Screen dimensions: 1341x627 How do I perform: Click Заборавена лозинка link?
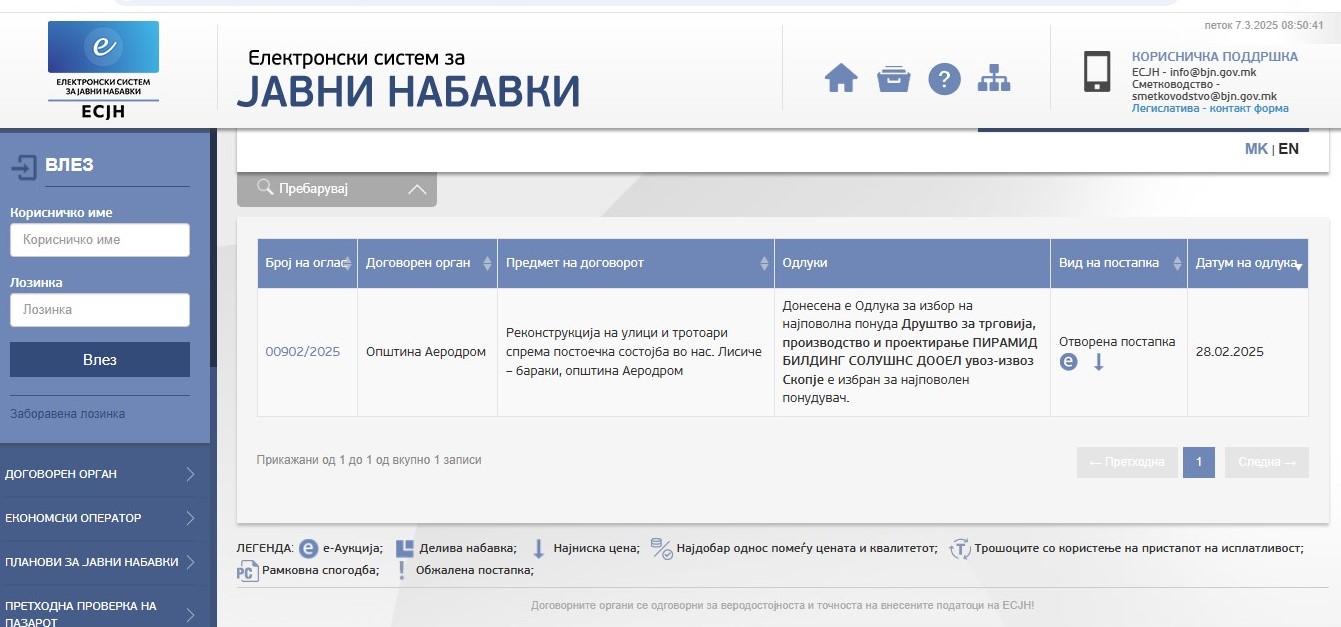coord(68,414)
